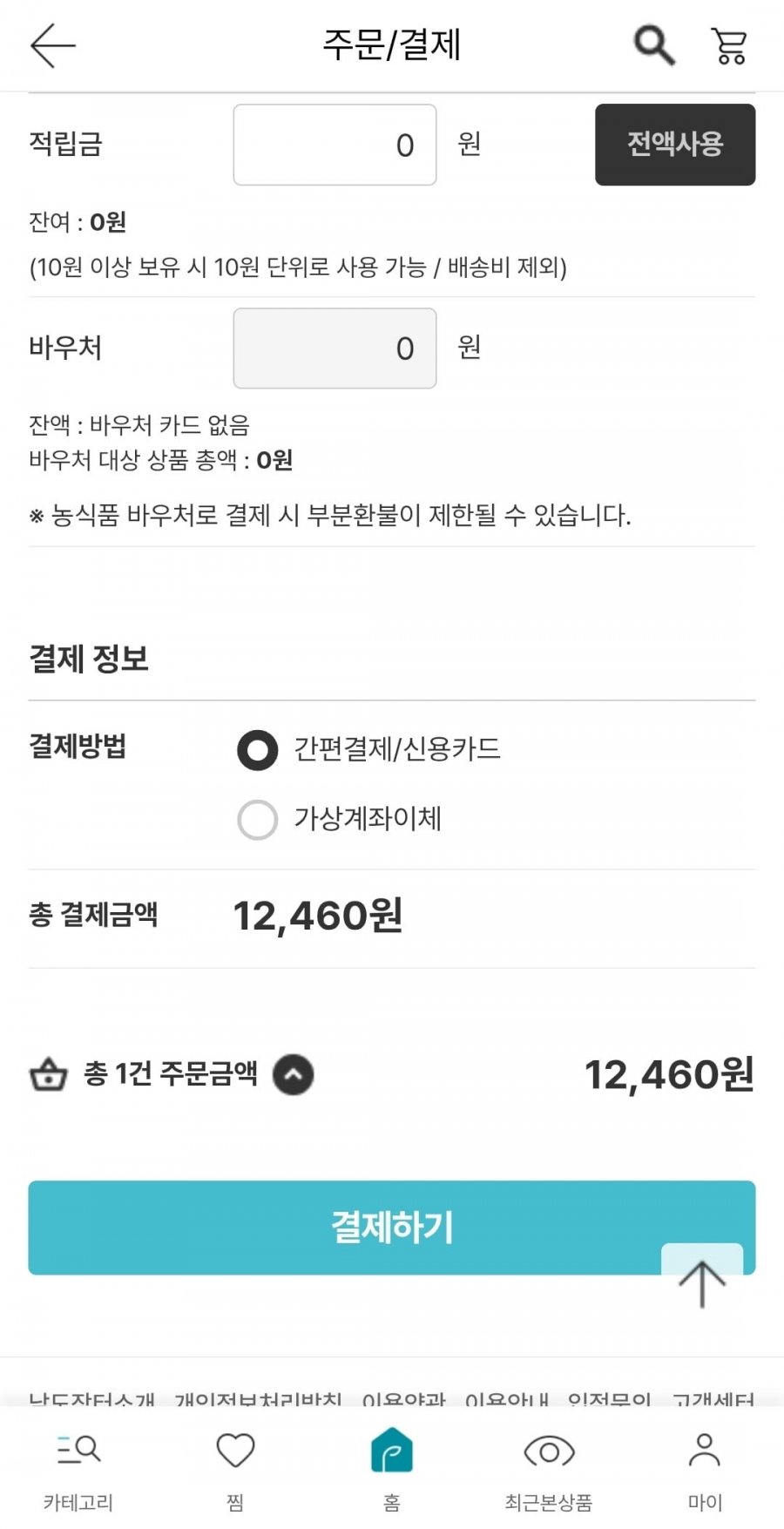This screenshot has height=1529, width=784.
Task: Select 가상계좌이체 payment method
Action: coord(258,820)
